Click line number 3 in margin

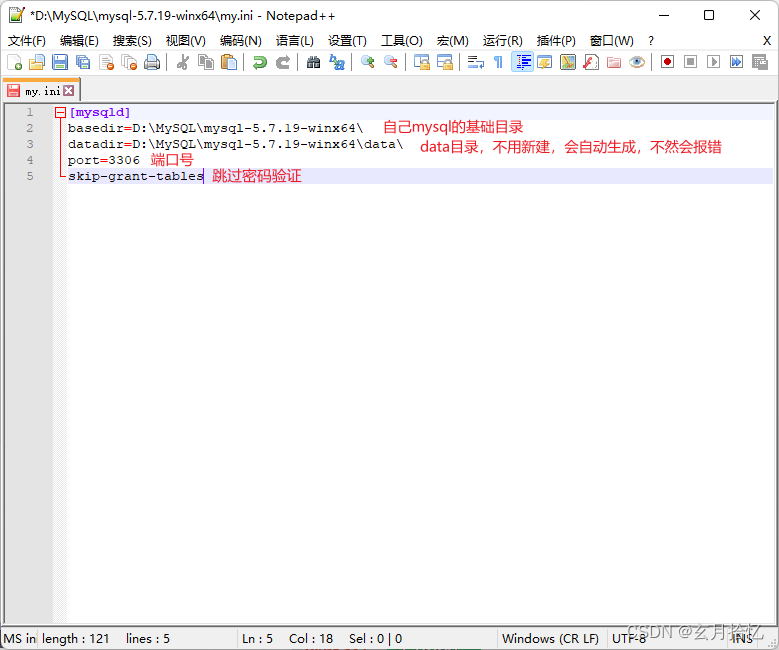tap(30, 144)
